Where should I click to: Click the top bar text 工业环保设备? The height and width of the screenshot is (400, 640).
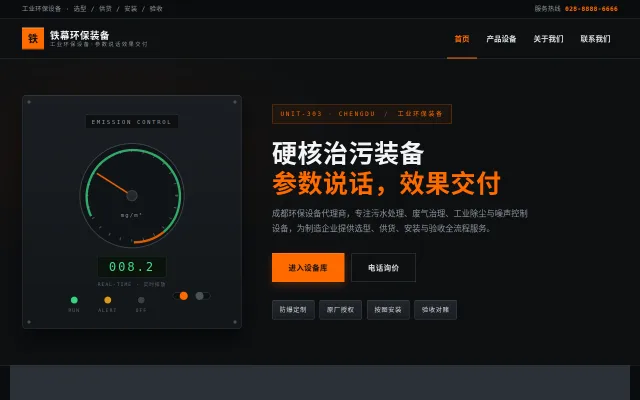click(41, 9)
